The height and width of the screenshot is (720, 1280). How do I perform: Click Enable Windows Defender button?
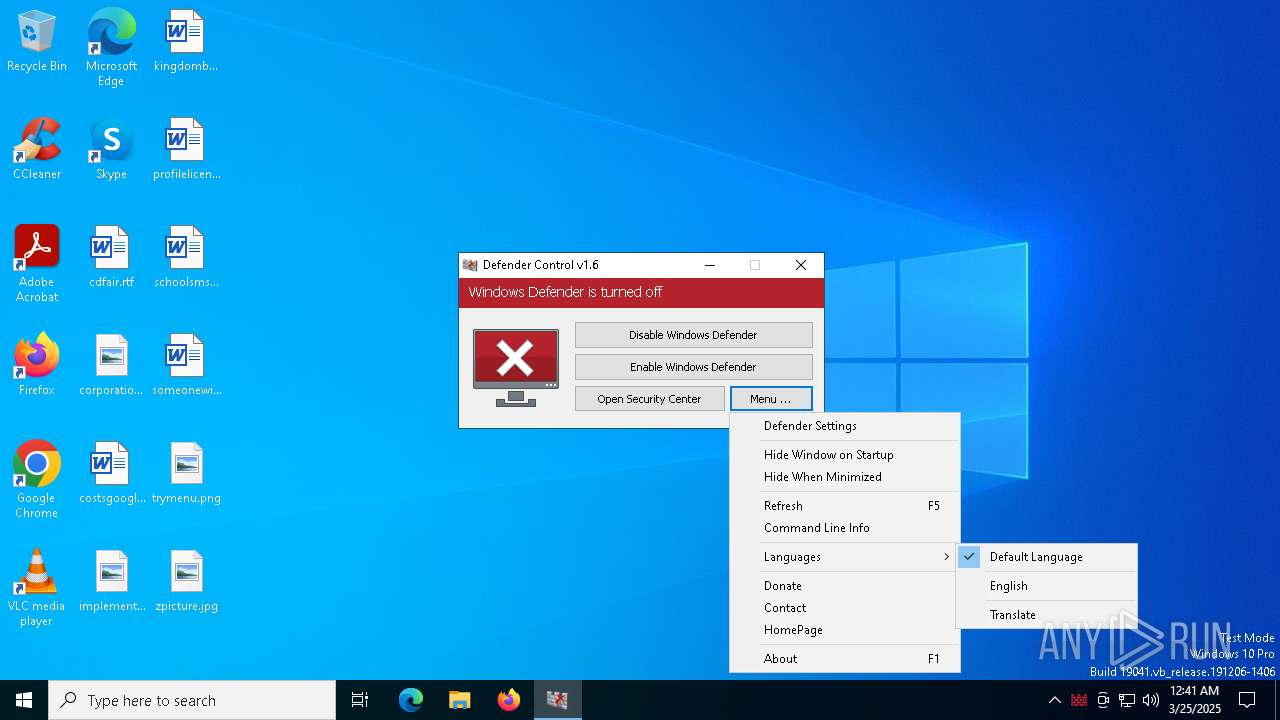click(x=693, y=367)
